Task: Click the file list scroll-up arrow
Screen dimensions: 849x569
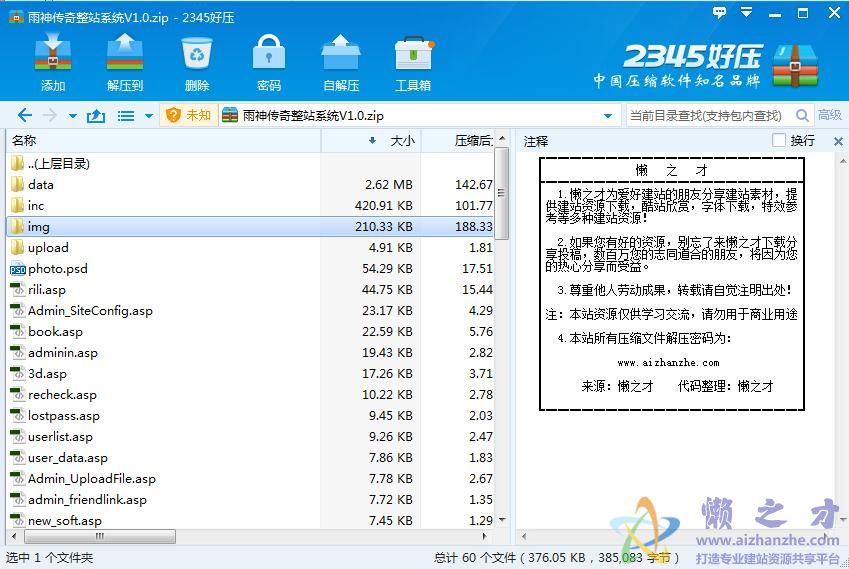Action: tap(502, 139)
